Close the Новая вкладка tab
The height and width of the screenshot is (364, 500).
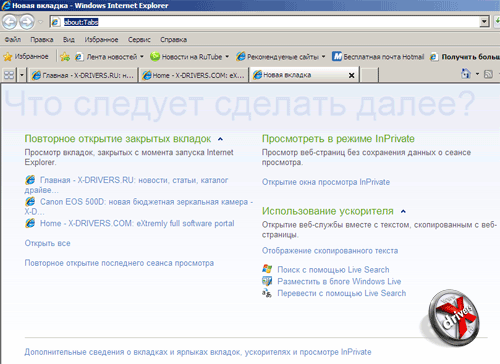[351, 76]
